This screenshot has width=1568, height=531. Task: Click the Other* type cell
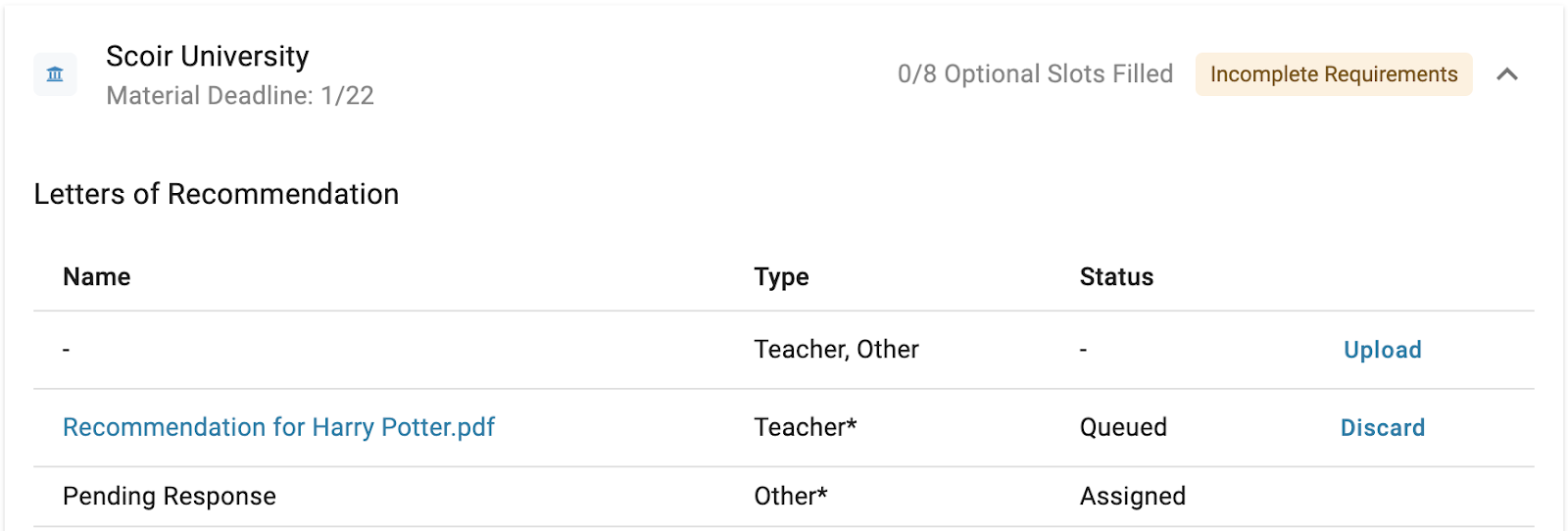tap(790, 497)
